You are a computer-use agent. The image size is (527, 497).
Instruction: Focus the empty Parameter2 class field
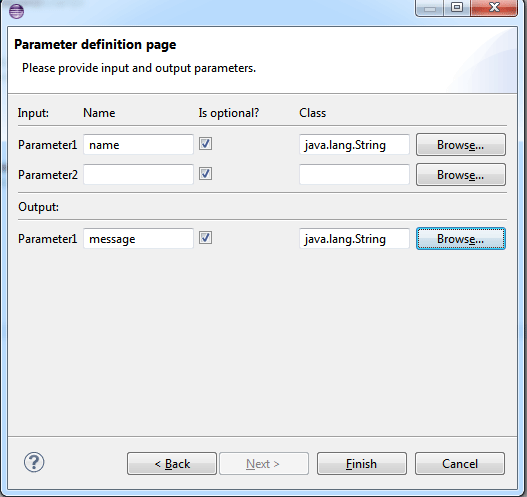(x=354, y=174)
